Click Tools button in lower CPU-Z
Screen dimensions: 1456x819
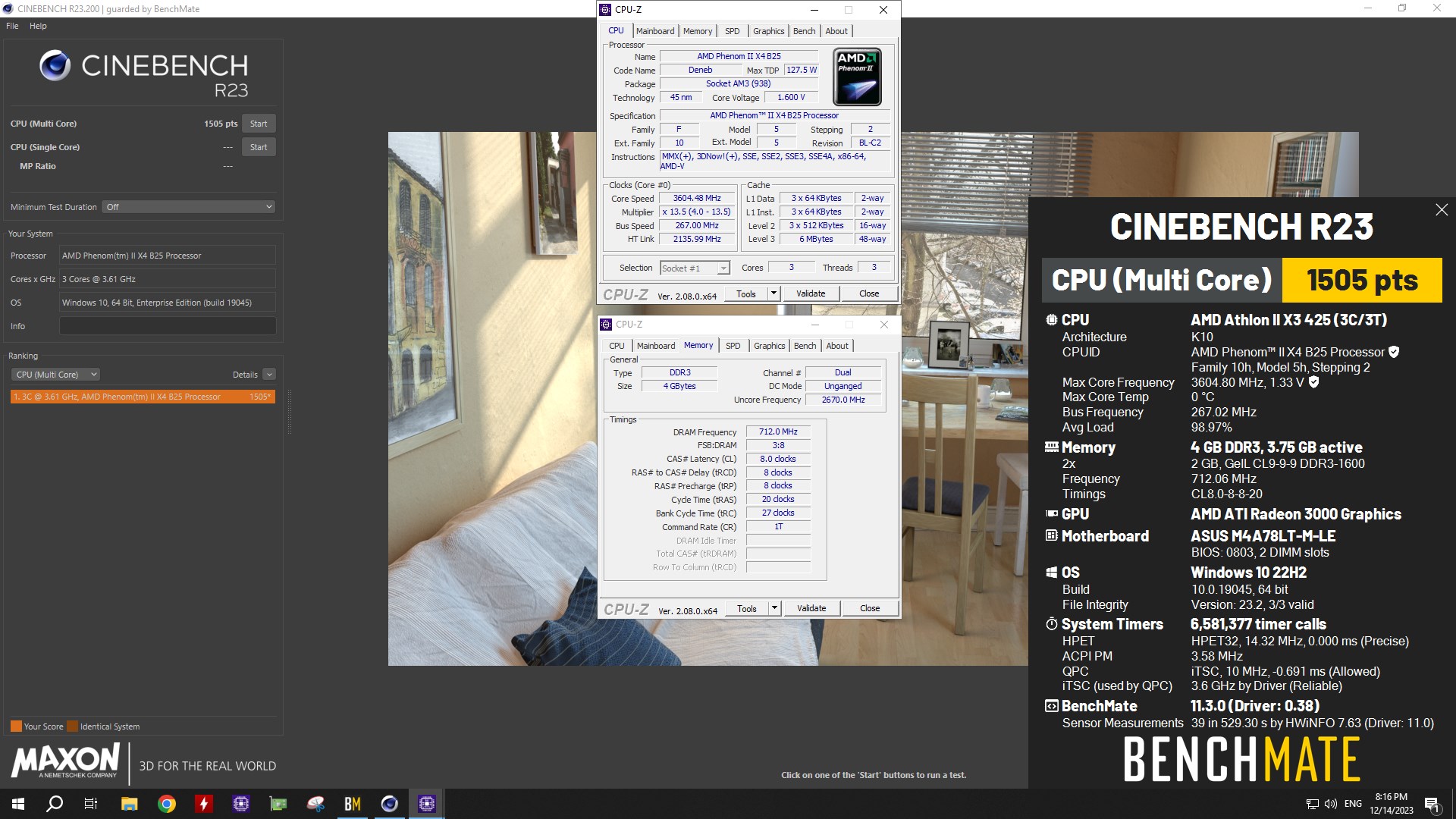click(x=747, y=608)
